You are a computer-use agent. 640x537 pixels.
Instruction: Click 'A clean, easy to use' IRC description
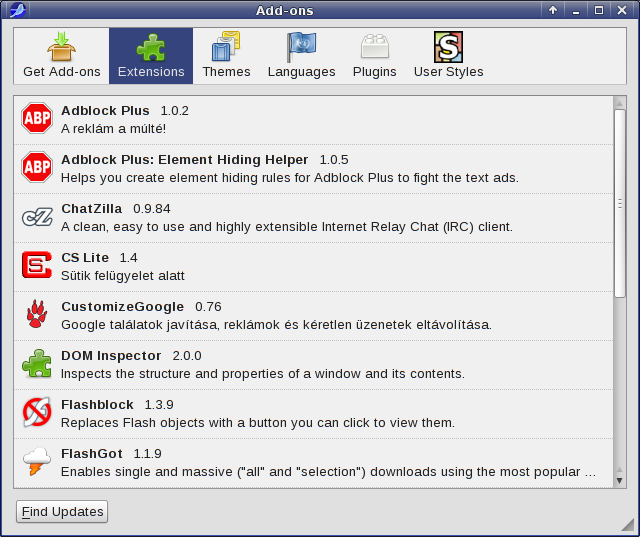[x=287, y=227]
